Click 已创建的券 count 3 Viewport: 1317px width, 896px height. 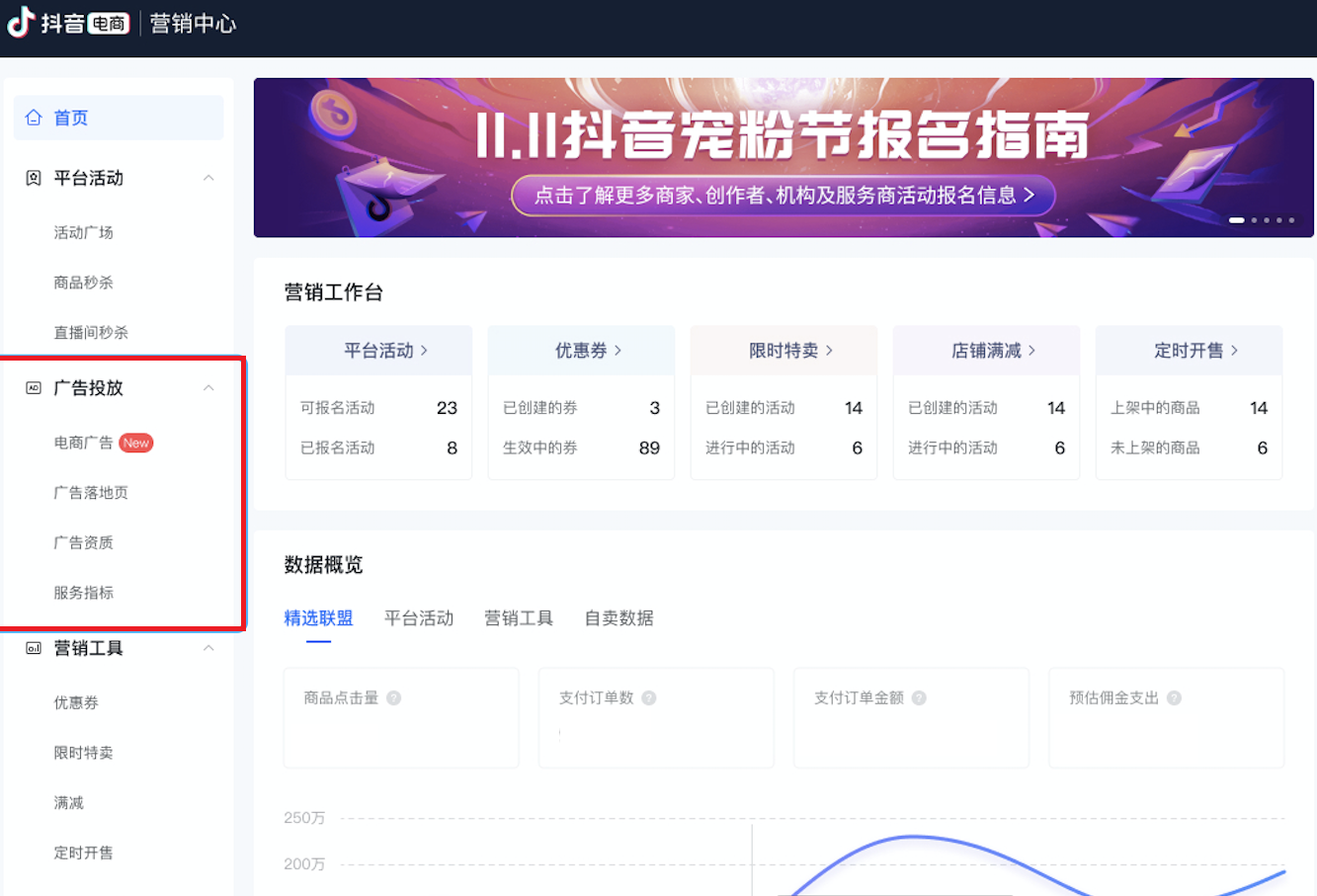coord(655,408)
